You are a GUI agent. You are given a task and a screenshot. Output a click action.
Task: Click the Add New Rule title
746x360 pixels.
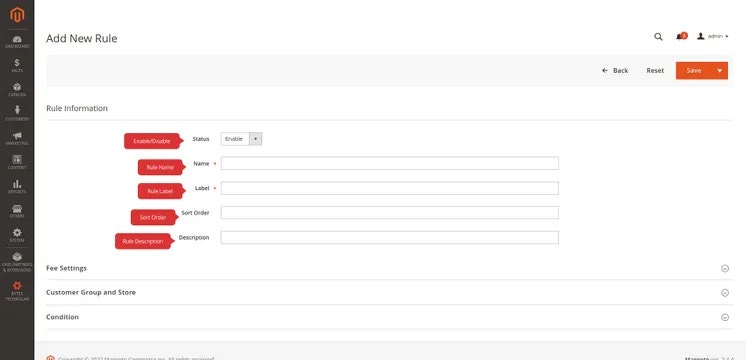click(x=81, y=39)
